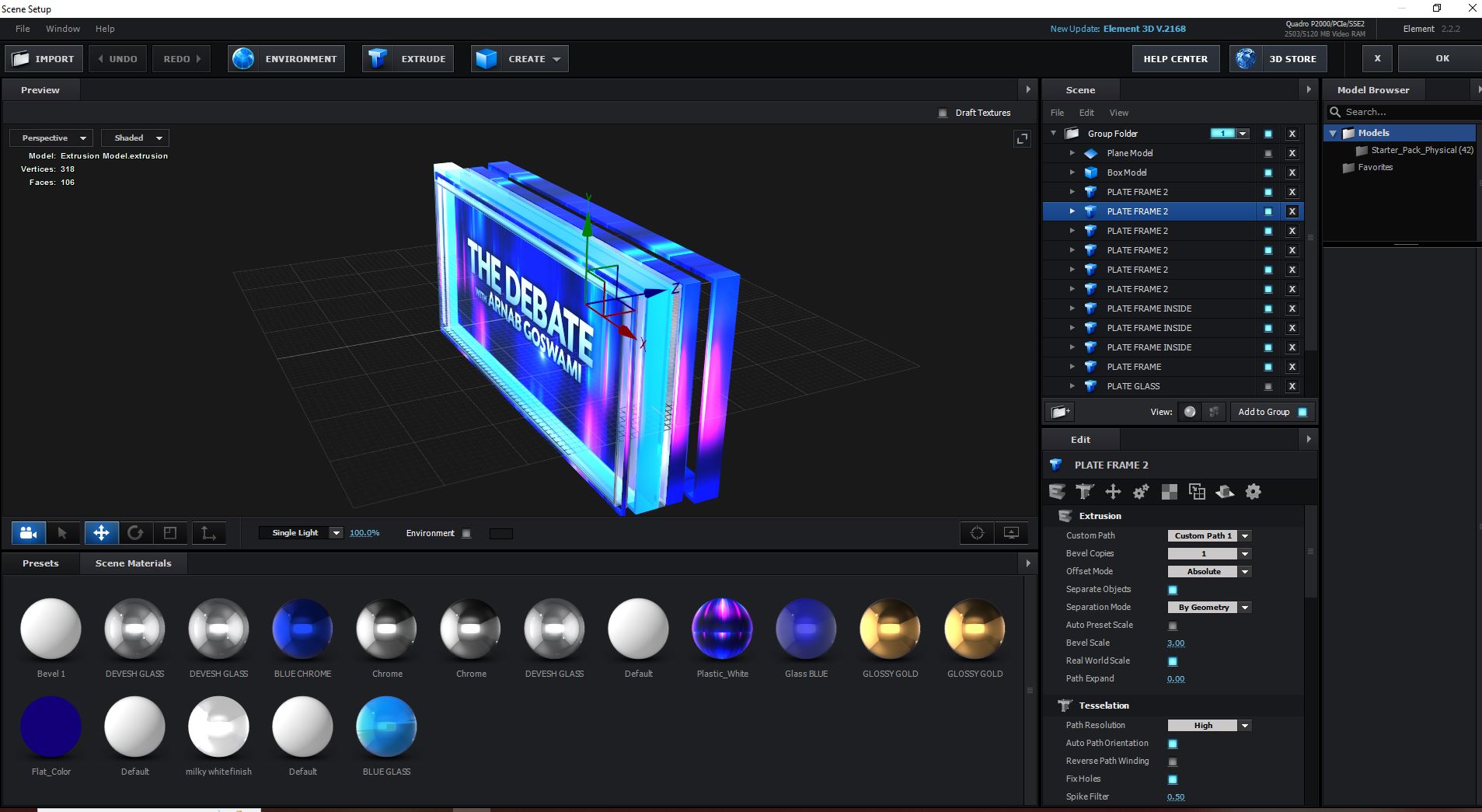Enable the Draft Textures checkbox

943,113
